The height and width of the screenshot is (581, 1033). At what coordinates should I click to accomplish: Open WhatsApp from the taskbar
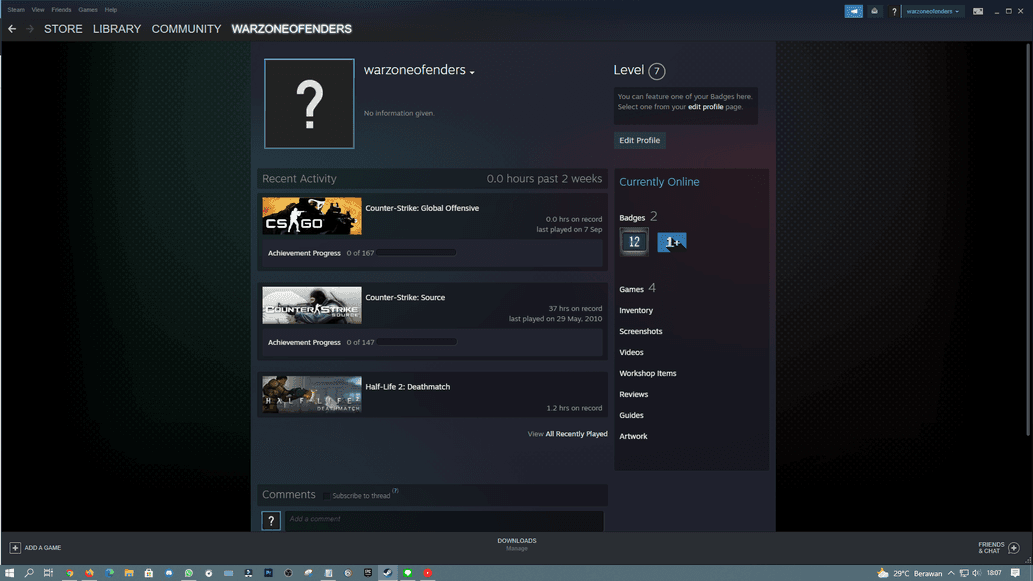pos(188,573)
